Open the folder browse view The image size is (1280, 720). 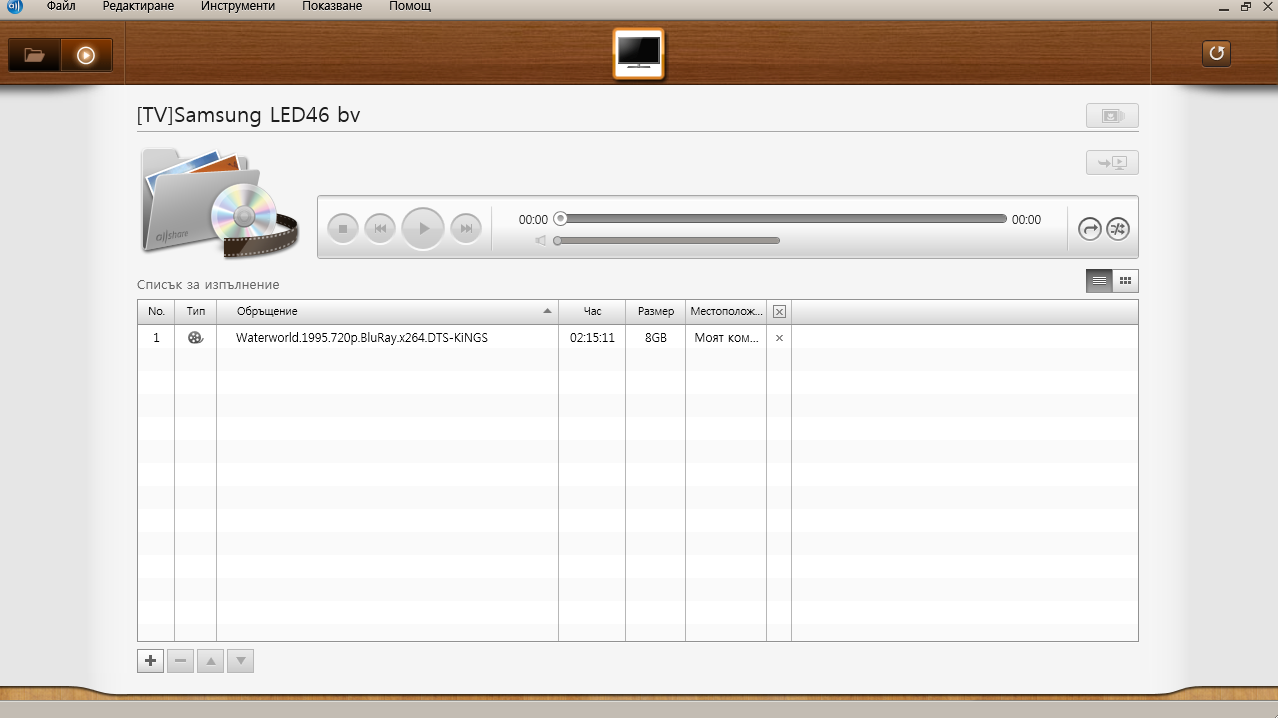coord(35,56)
